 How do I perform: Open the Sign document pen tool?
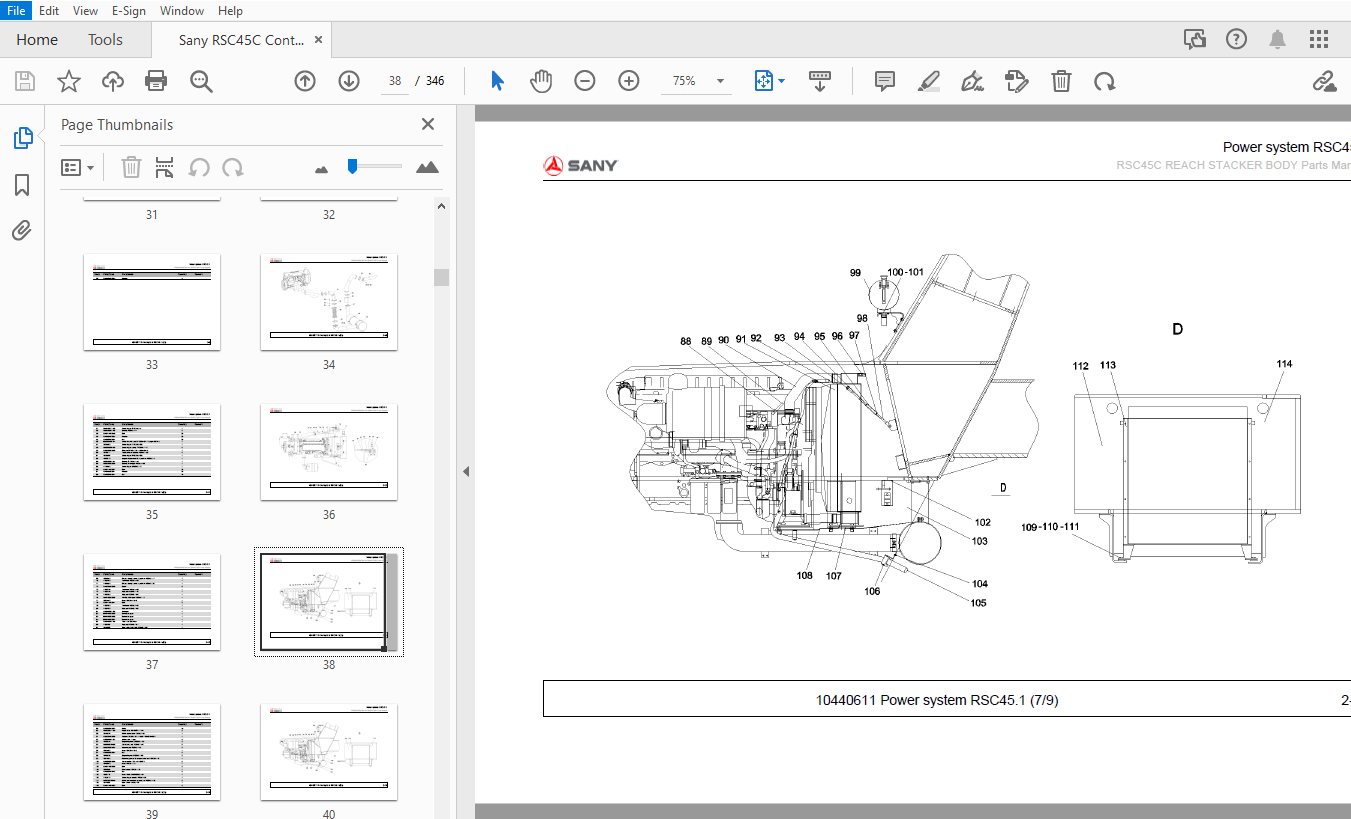click(973, 81)
